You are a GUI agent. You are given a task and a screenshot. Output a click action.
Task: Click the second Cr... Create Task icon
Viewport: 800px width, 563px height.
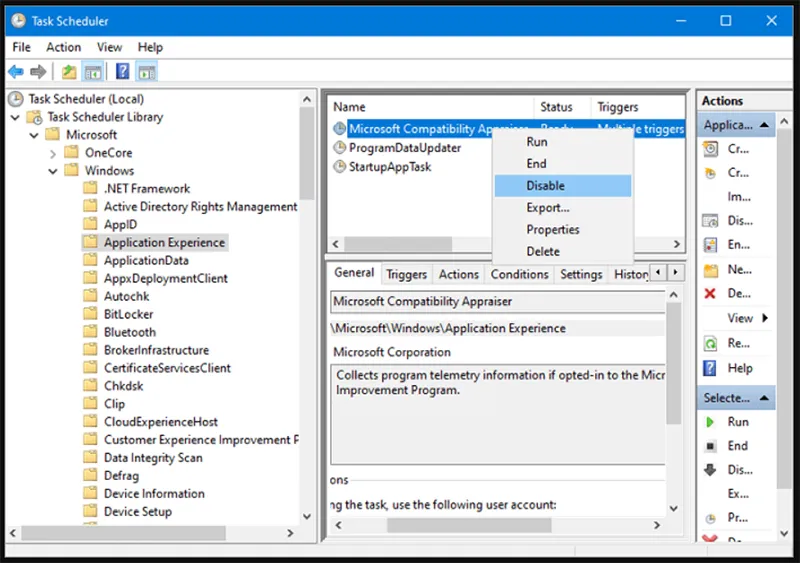pyautogui.click(x=710, y=173)
